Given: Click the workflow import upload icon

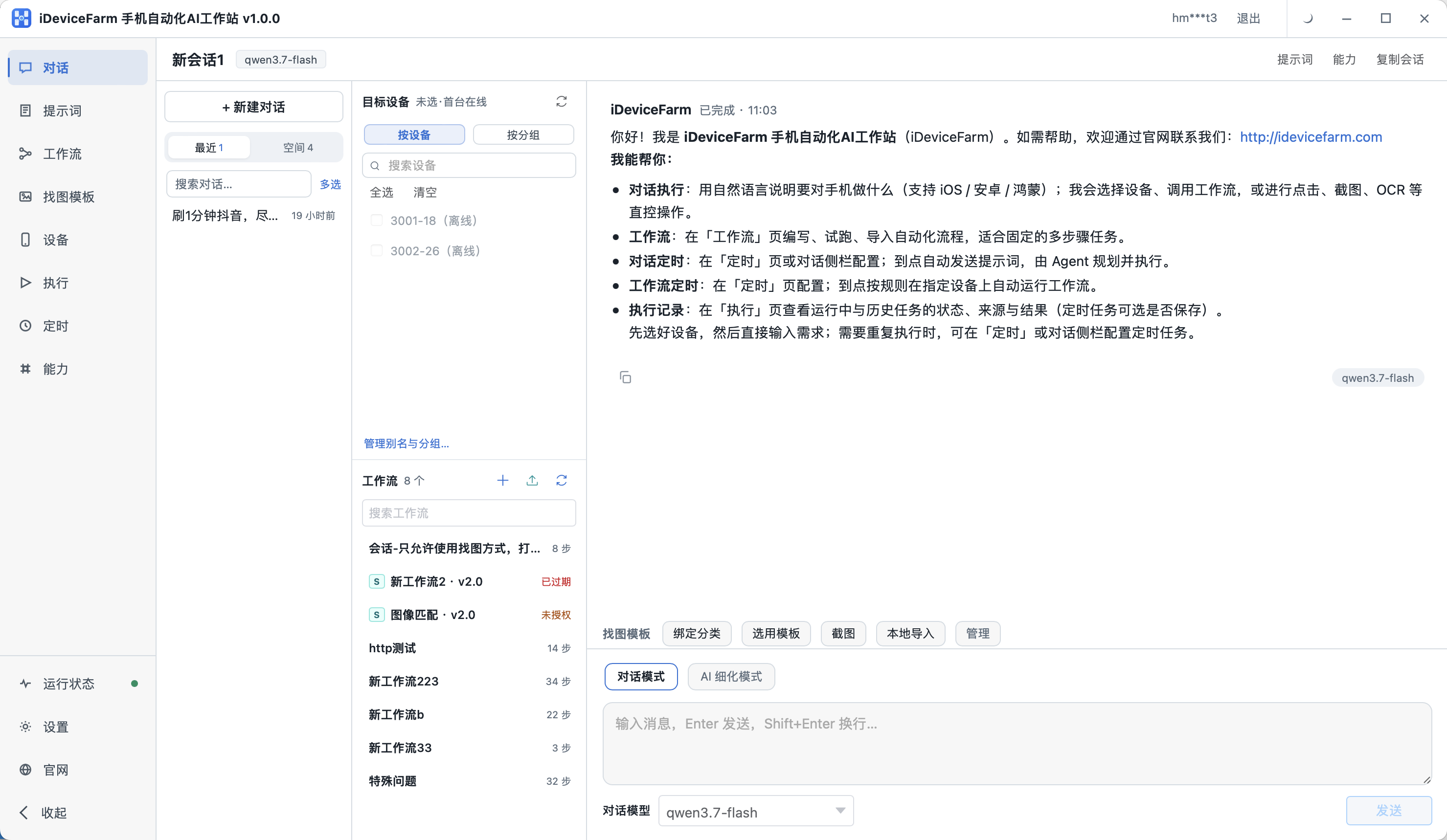Looking at the screenshot, I should [x=532, y=480].
